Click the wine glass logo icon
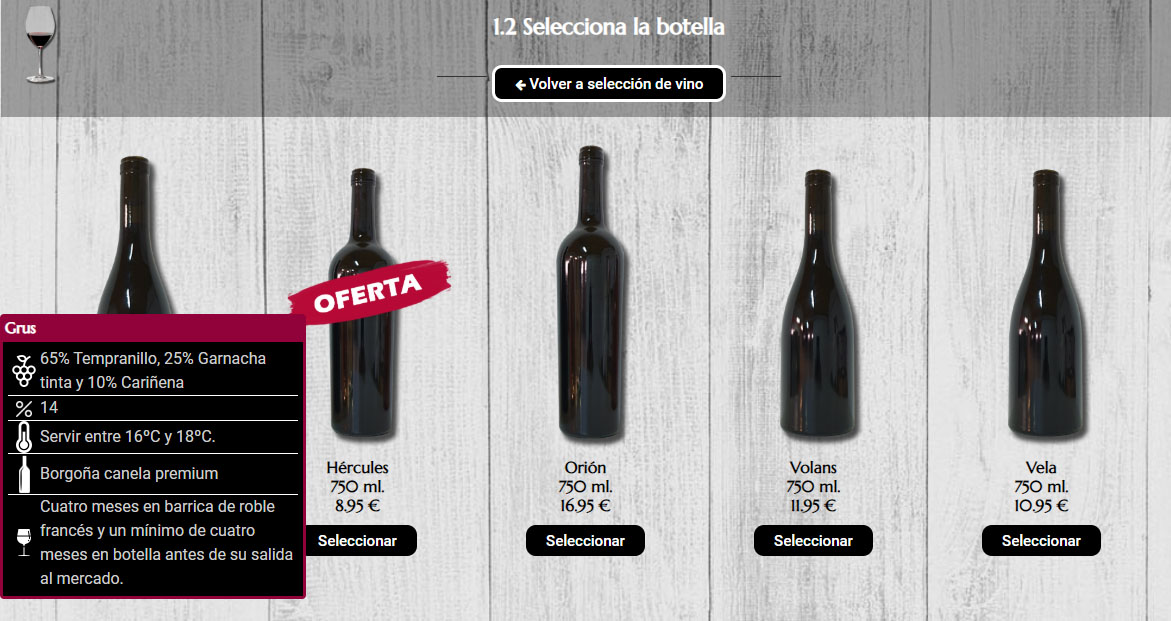The image size is (1171, 621). [40, 44]
